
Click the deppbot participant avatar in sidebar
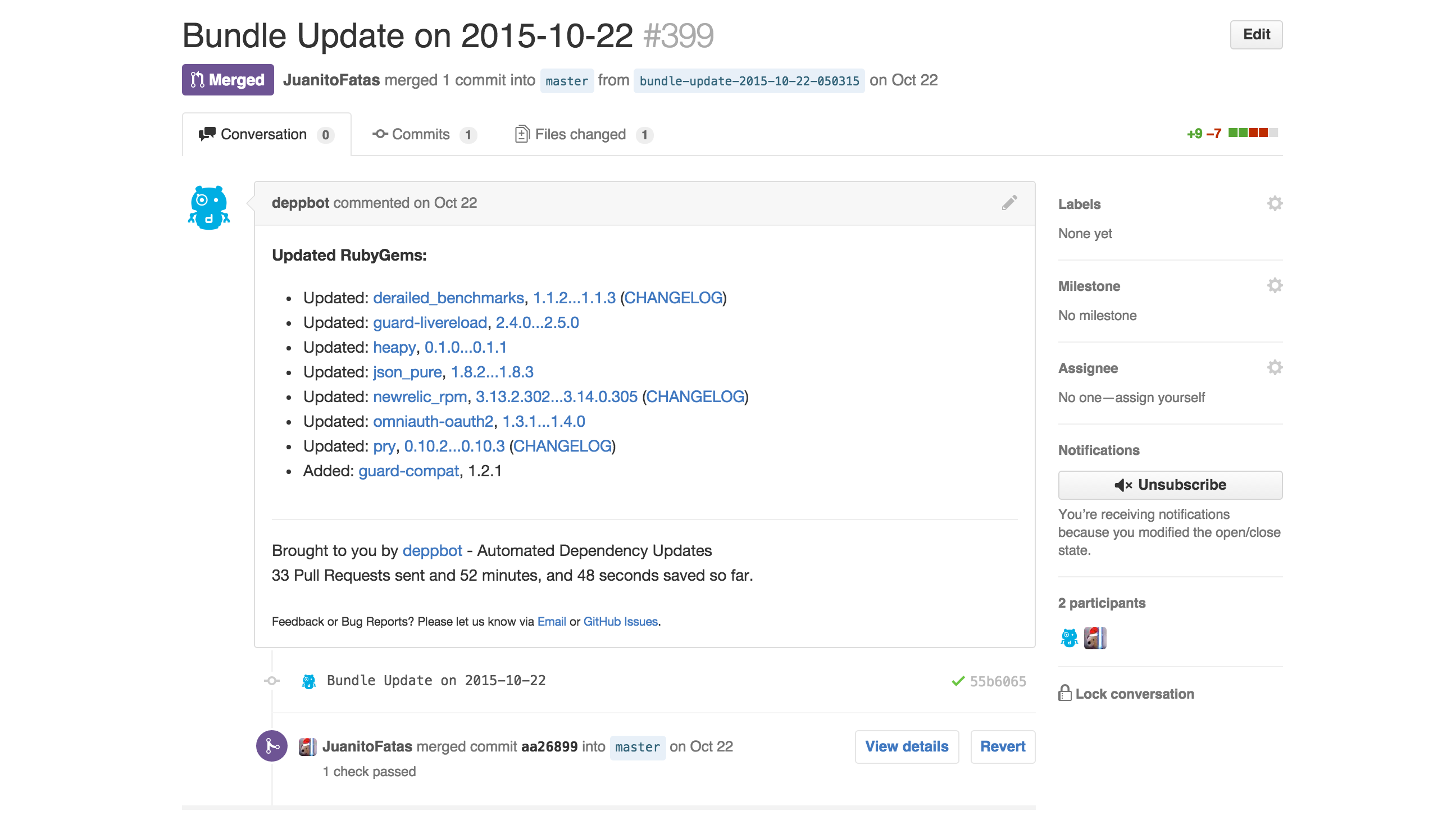coord(1070,638)
